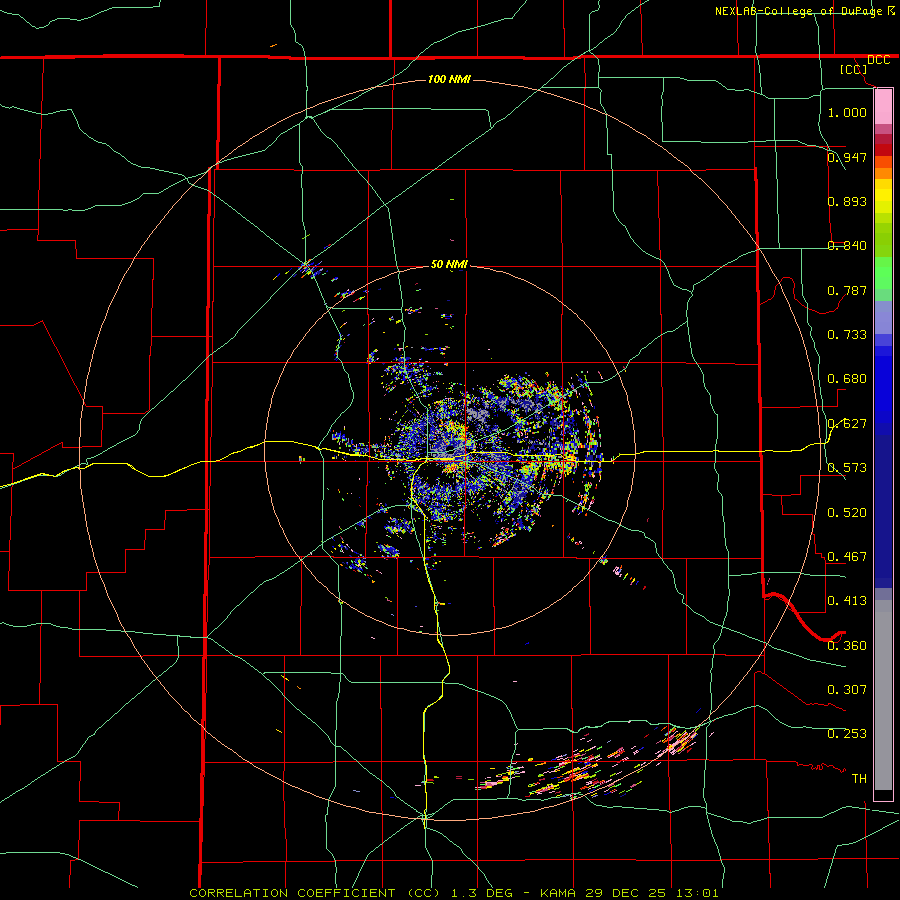Screen dimensions: 900x900
Task: Pick the pink color band at legend top
Action: (883, 107)
